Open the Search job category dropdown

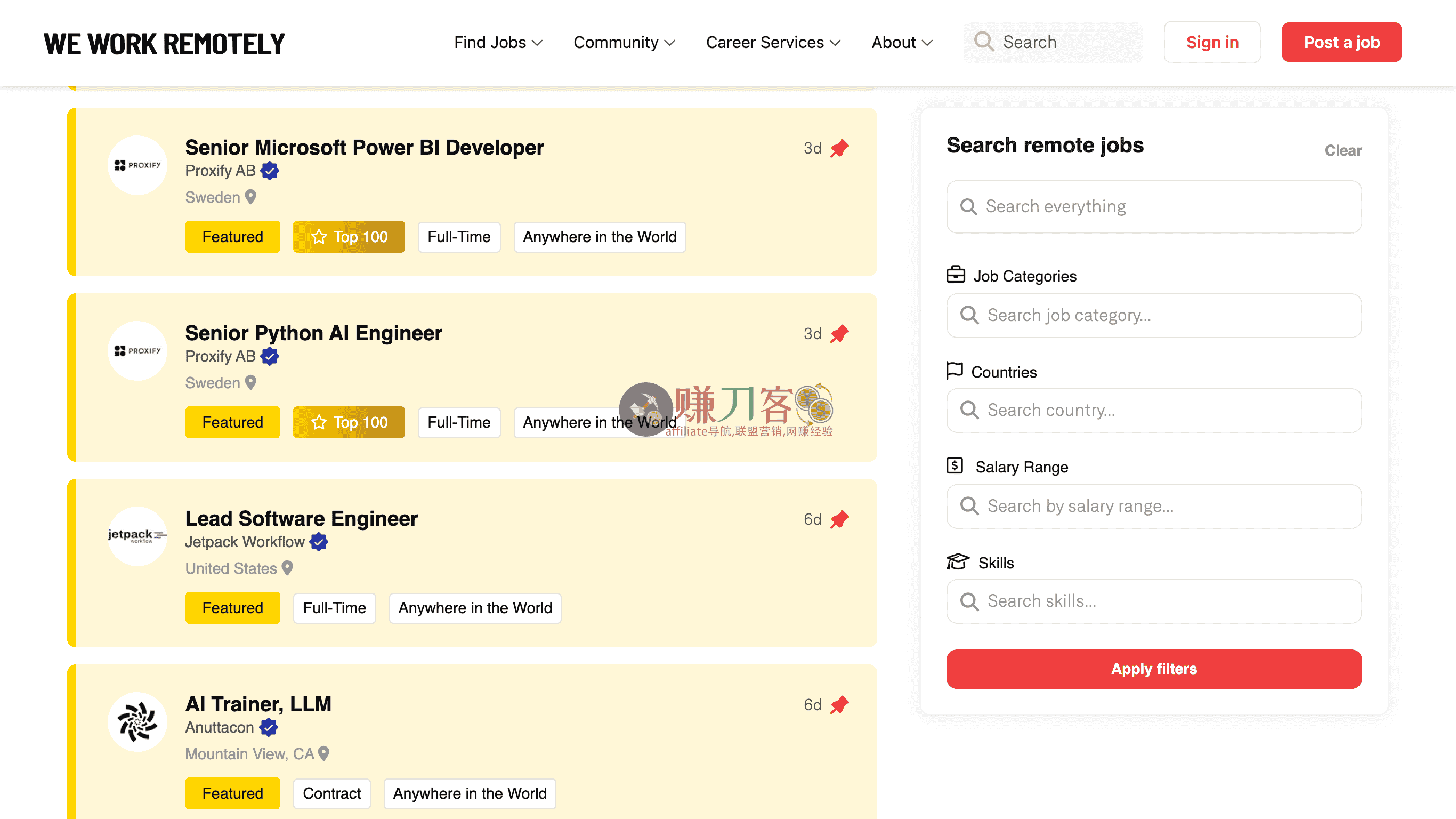1154,315
